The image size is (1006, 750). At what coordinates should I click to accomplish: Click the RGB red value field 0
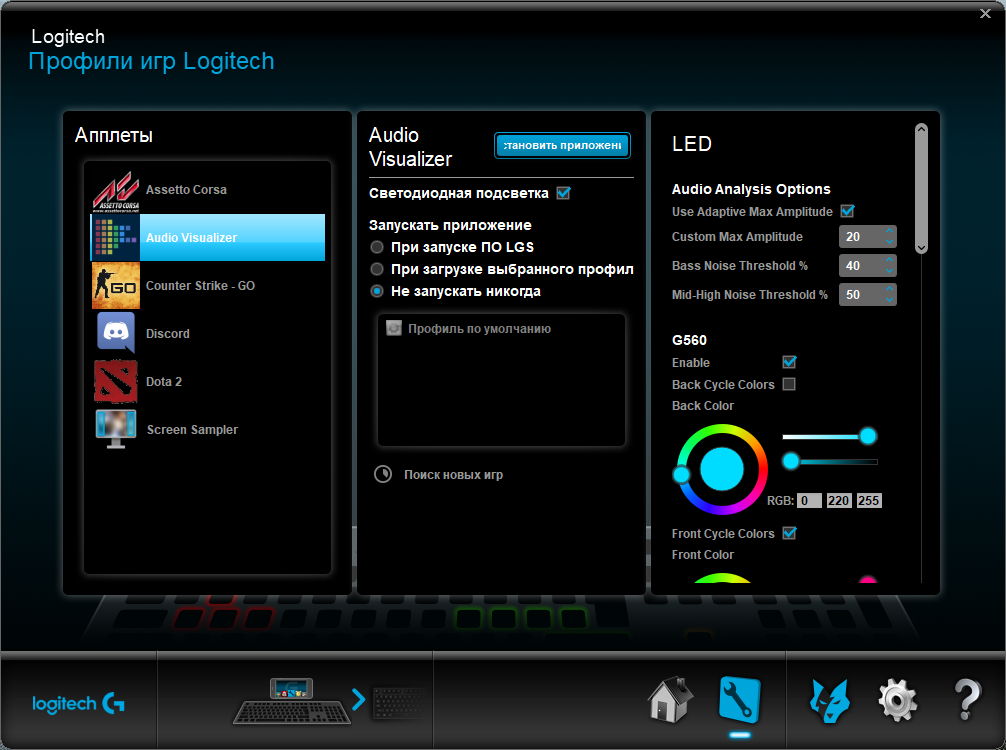tap(809, 500)
